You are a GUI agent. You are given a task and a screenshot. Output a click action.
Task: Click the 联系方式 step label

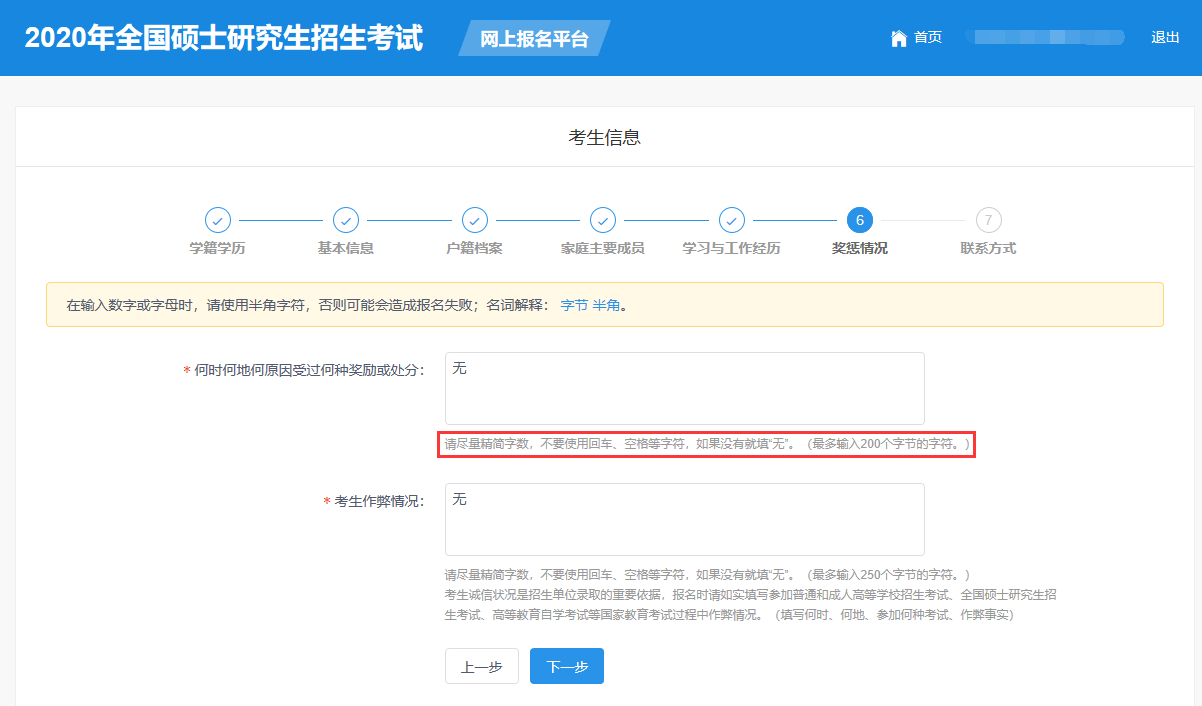click(x=987, y=248)
